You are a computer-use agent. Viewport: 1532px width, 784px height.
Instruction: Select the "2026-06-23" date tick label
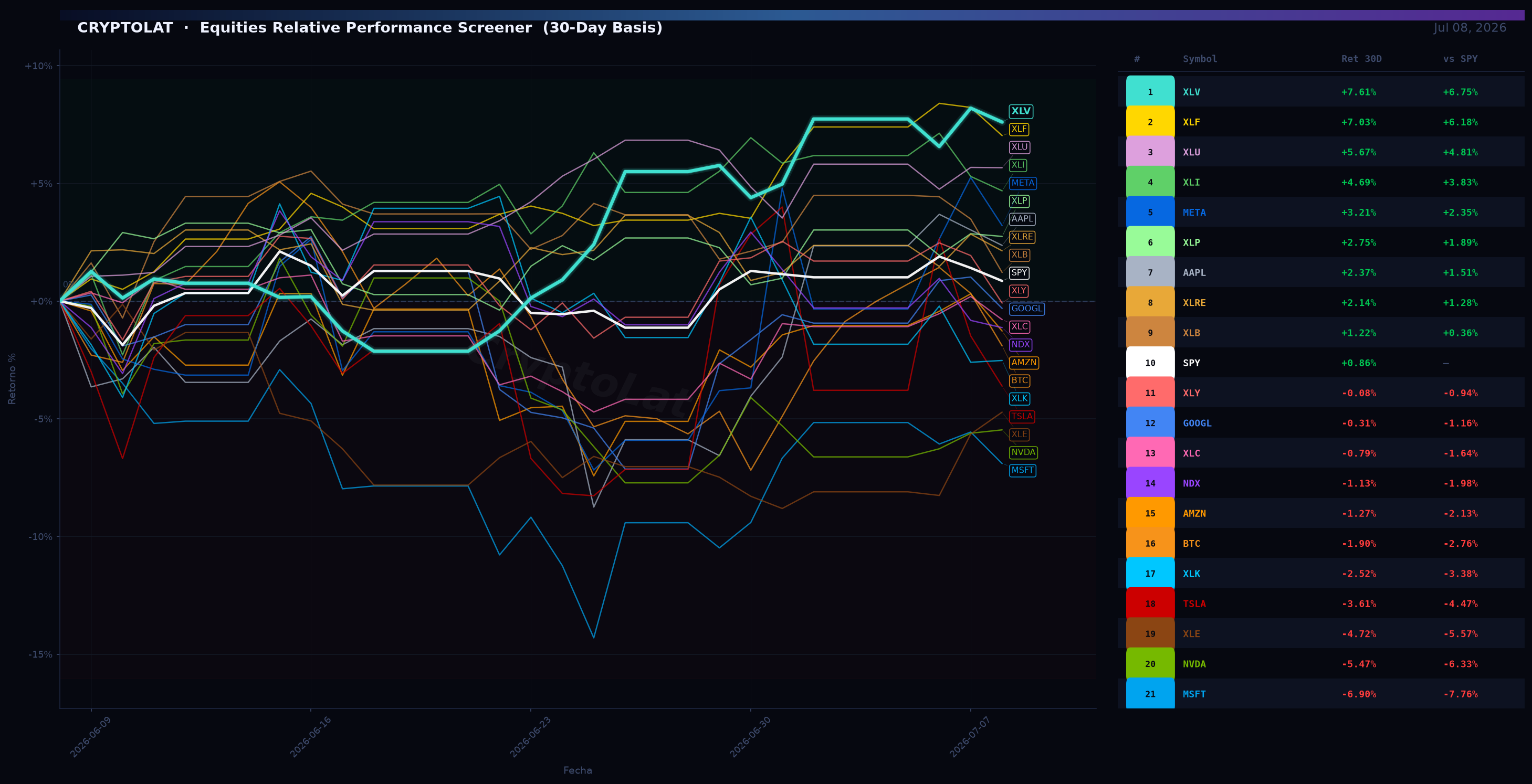pyautogui.click(x=530, y=736)
